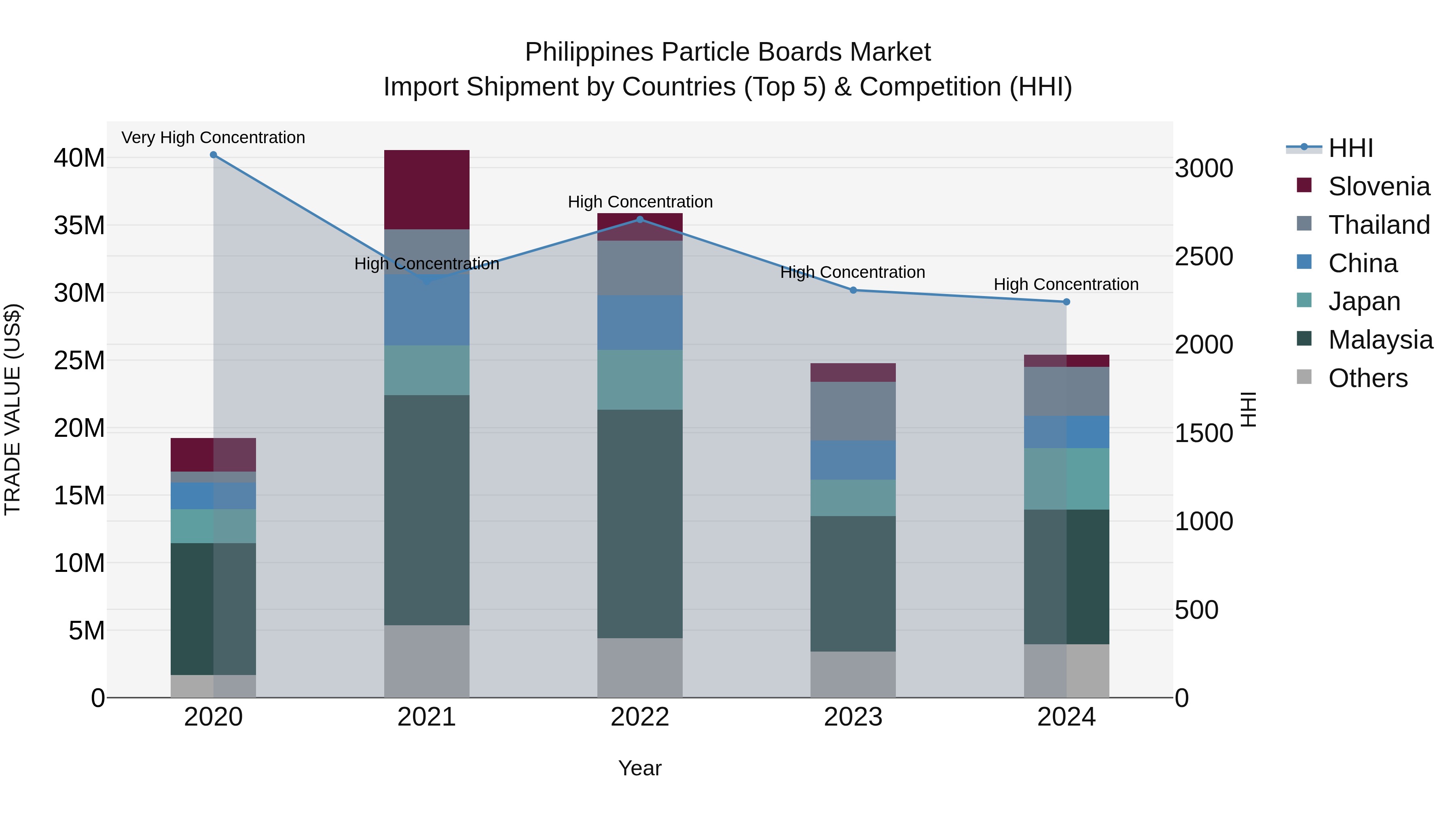This screenshot has height=819, width=1456.
Task: Click the 500 right axis tick
Action: [1197, 610]
